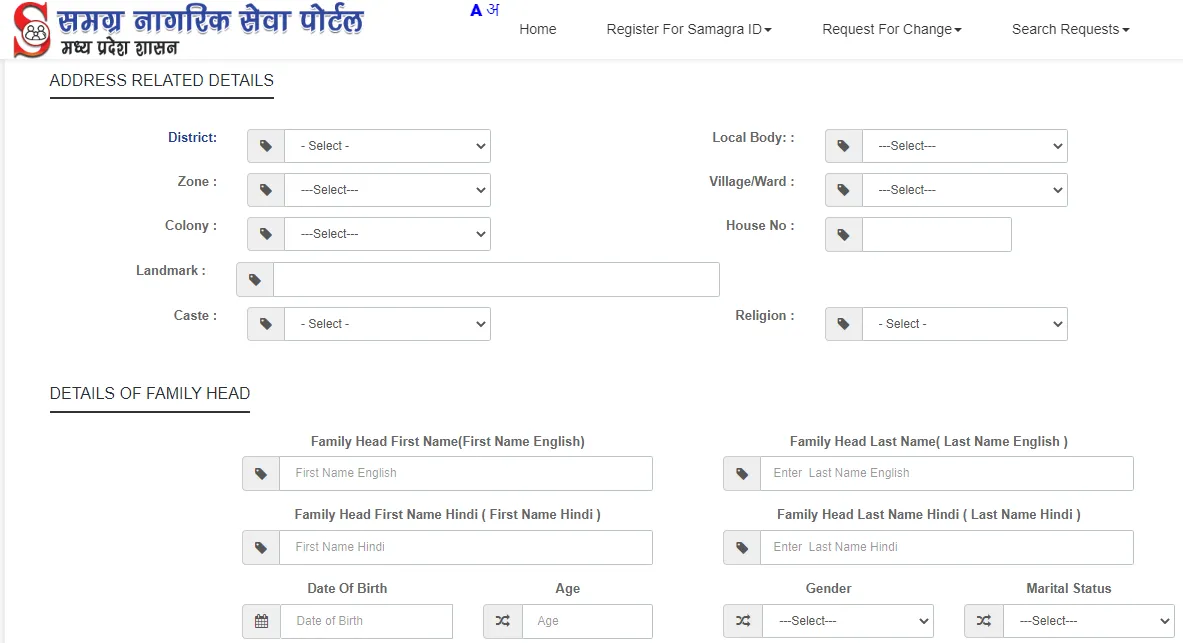Open the Colony dropdown
The image size is (1183, 643).
pyautogui.click(x=387, y=234)
